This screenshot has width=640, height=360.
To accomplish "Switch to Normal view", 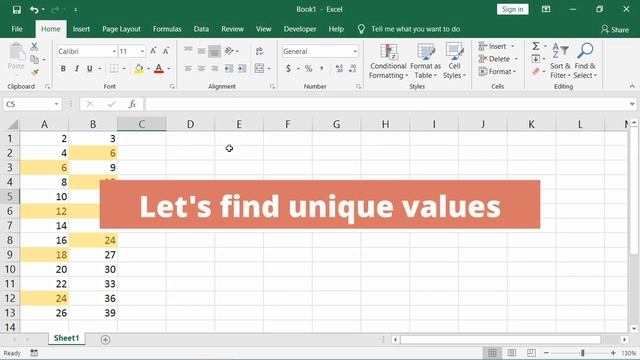I will click(492, 353).
